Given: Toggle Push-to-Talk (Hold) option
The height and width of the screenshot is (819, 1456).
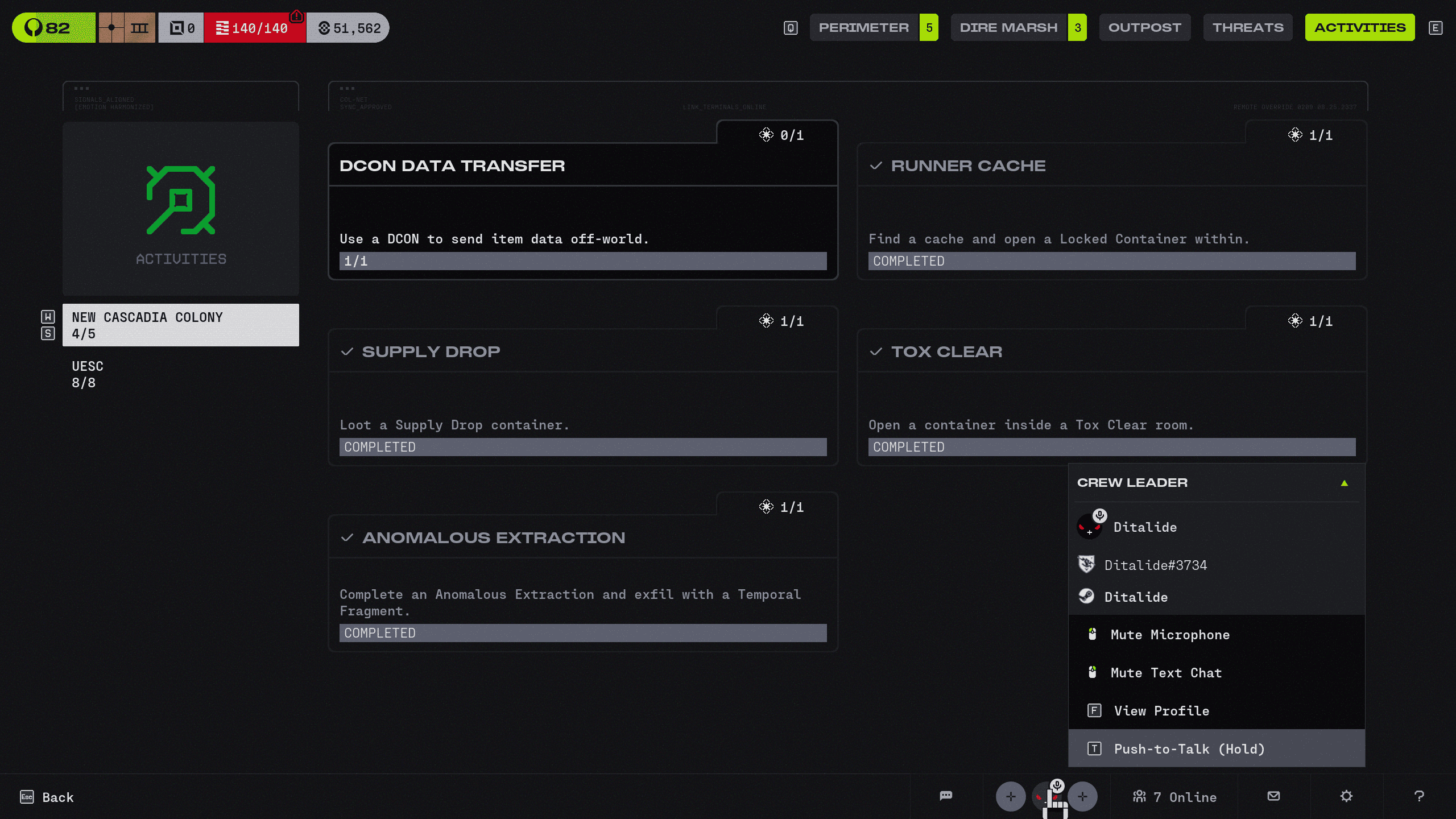Looking at the screenshot, I should tap(1189, 749).
